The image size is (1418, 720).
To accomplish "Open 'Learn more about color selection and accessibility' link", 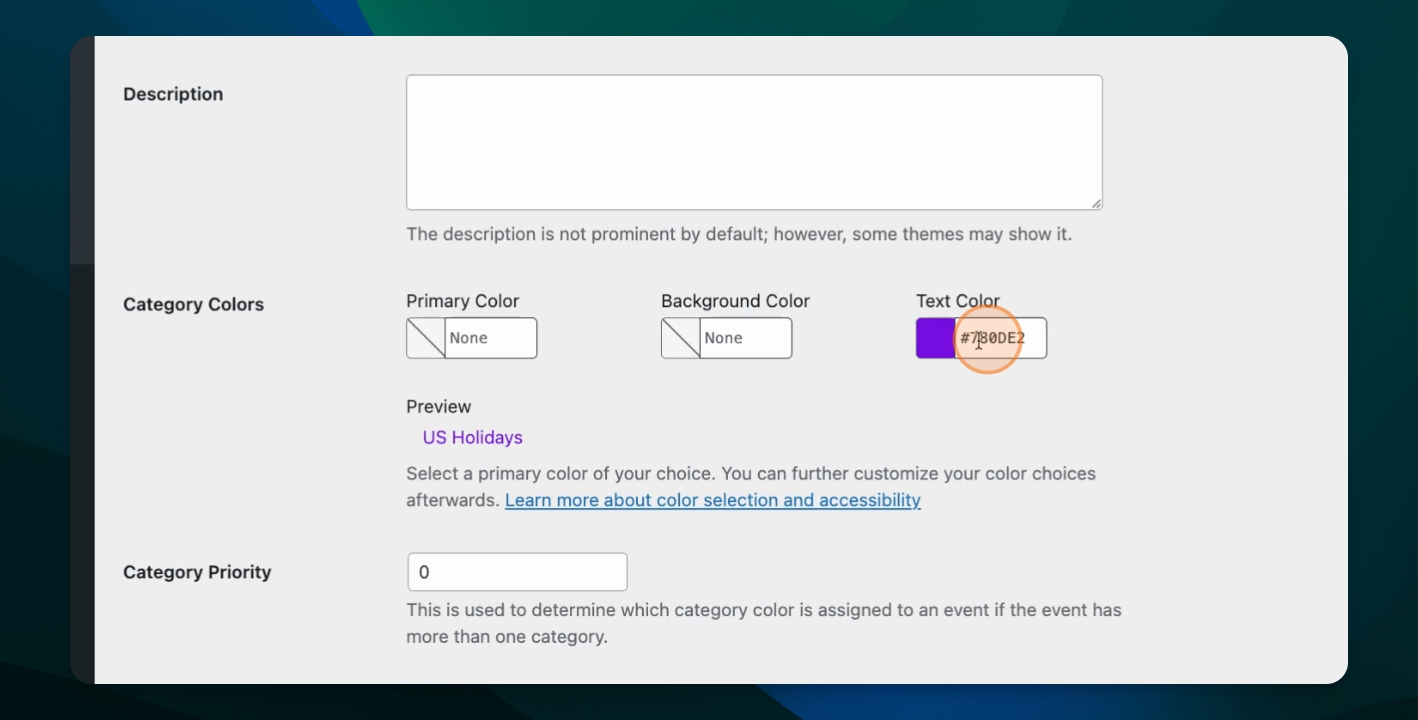I will click(x=713, y=500).
